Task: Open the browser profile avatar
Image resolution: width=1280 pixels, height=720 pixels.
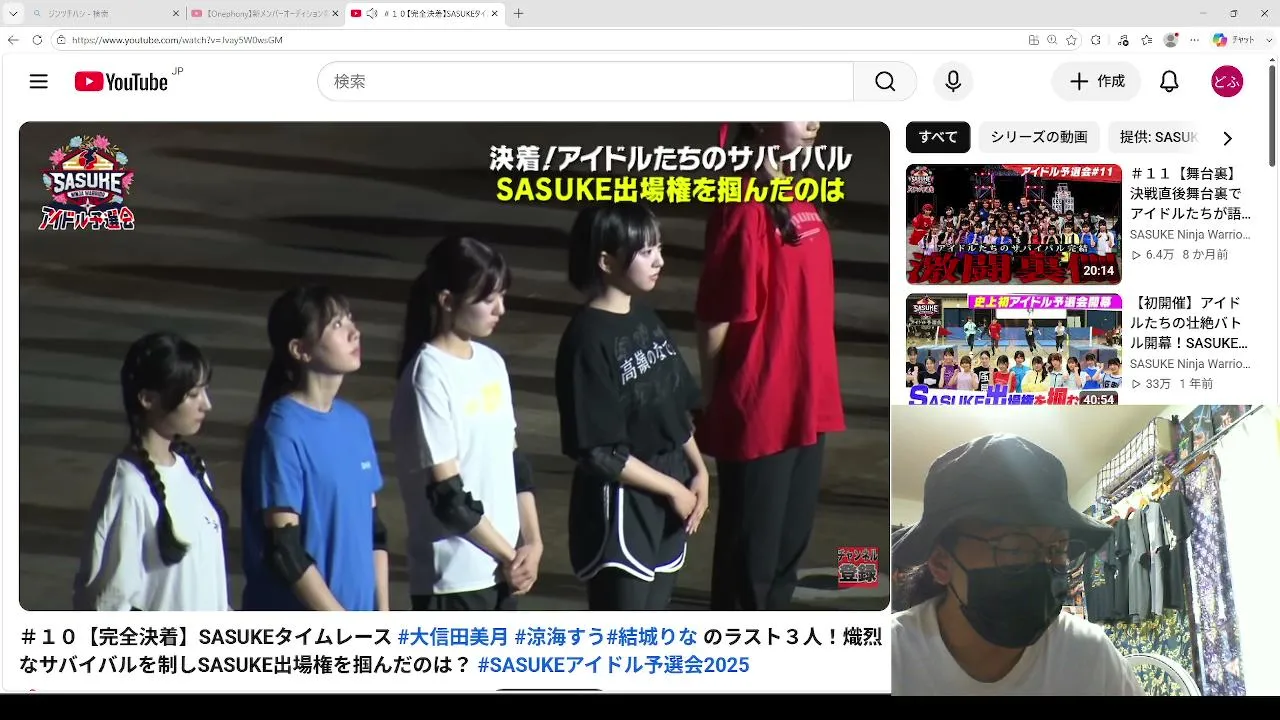Action: pyautogui.click(x=1171, y=40)
